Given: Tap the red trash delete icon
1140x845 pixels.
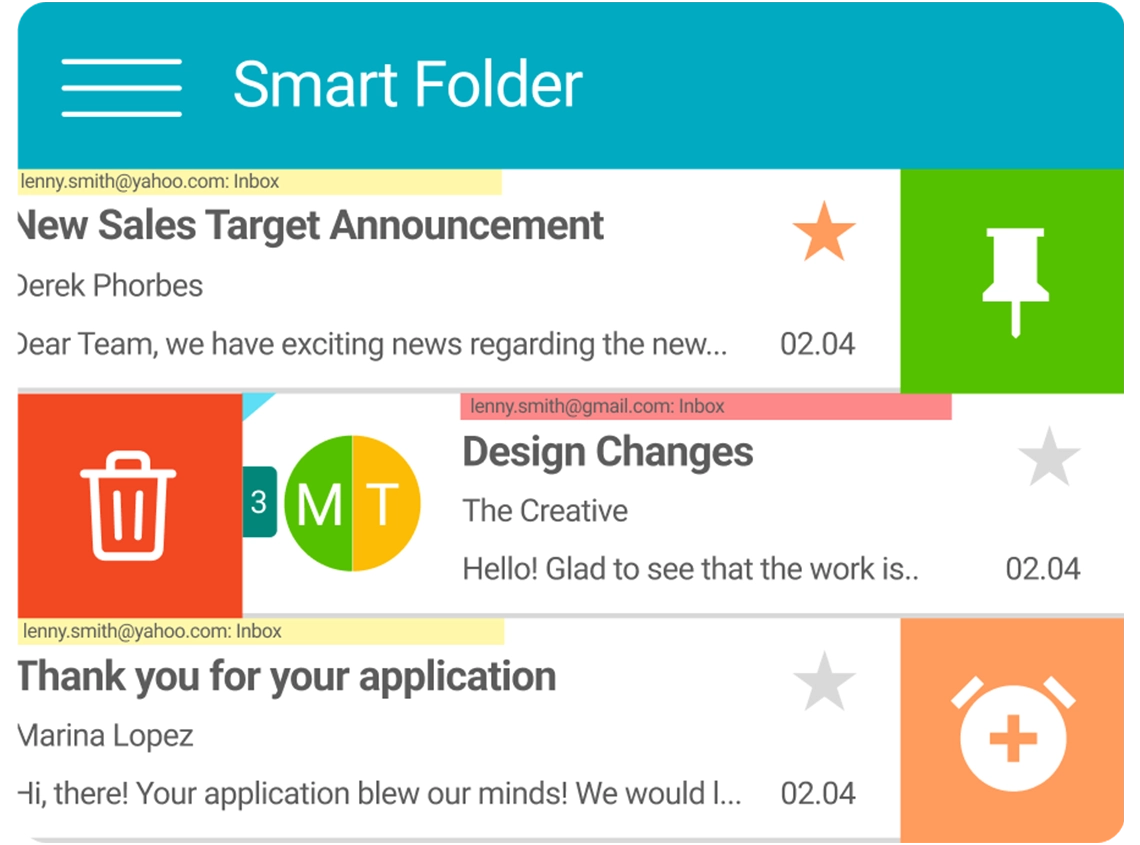Looking at the screenshot, I should click(x=128, y=505).
